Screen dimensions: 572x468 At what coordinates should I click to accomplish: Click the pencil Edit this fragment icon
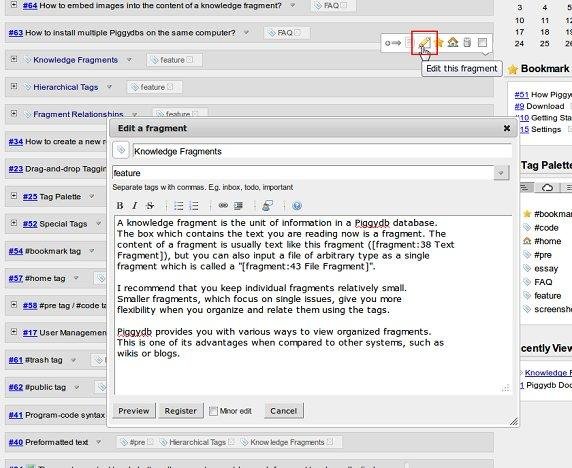[424, 43]
